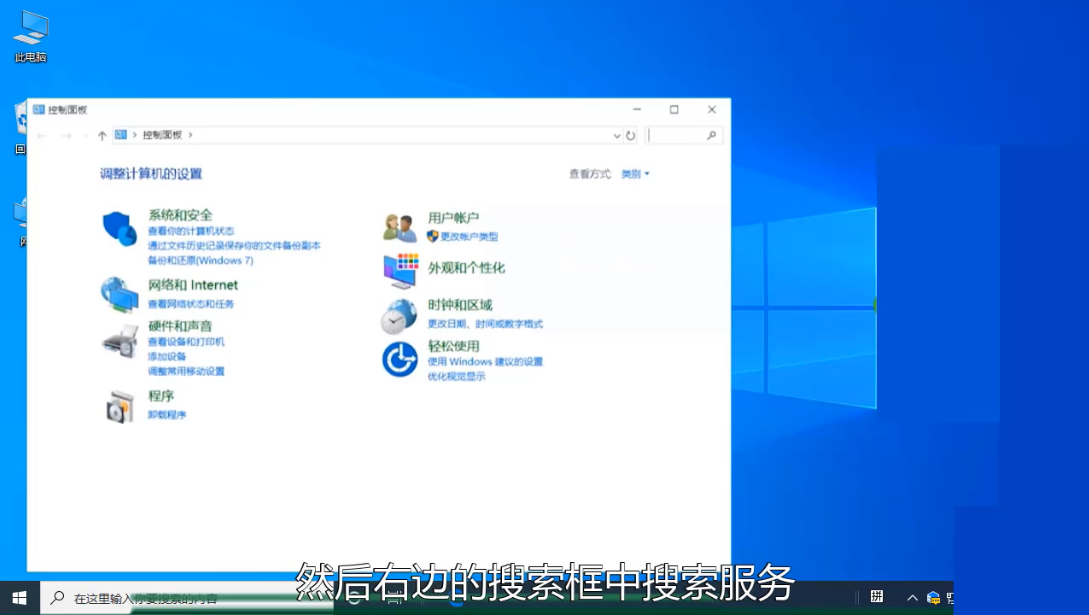Viewport: 1089px width, 615px height.
Task: Open the Windows Start button
Action: (19, 597)
